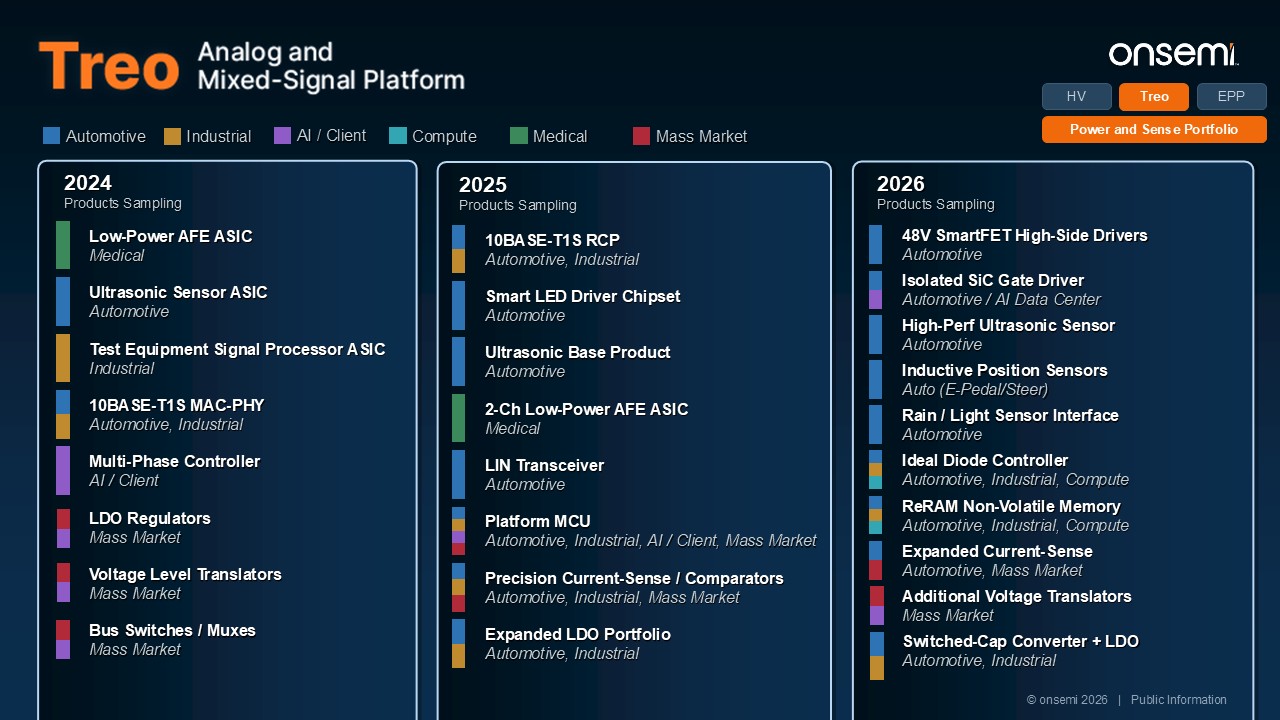The width and height of the screenshot is (1280, 720).
Task: Click the red Mass Market legend swatch
Action: [x=641, y=136]
